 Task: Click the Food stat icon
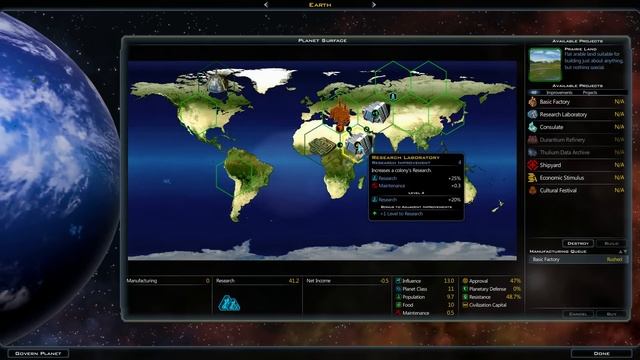pyautogui.click(x=398, y=305)
